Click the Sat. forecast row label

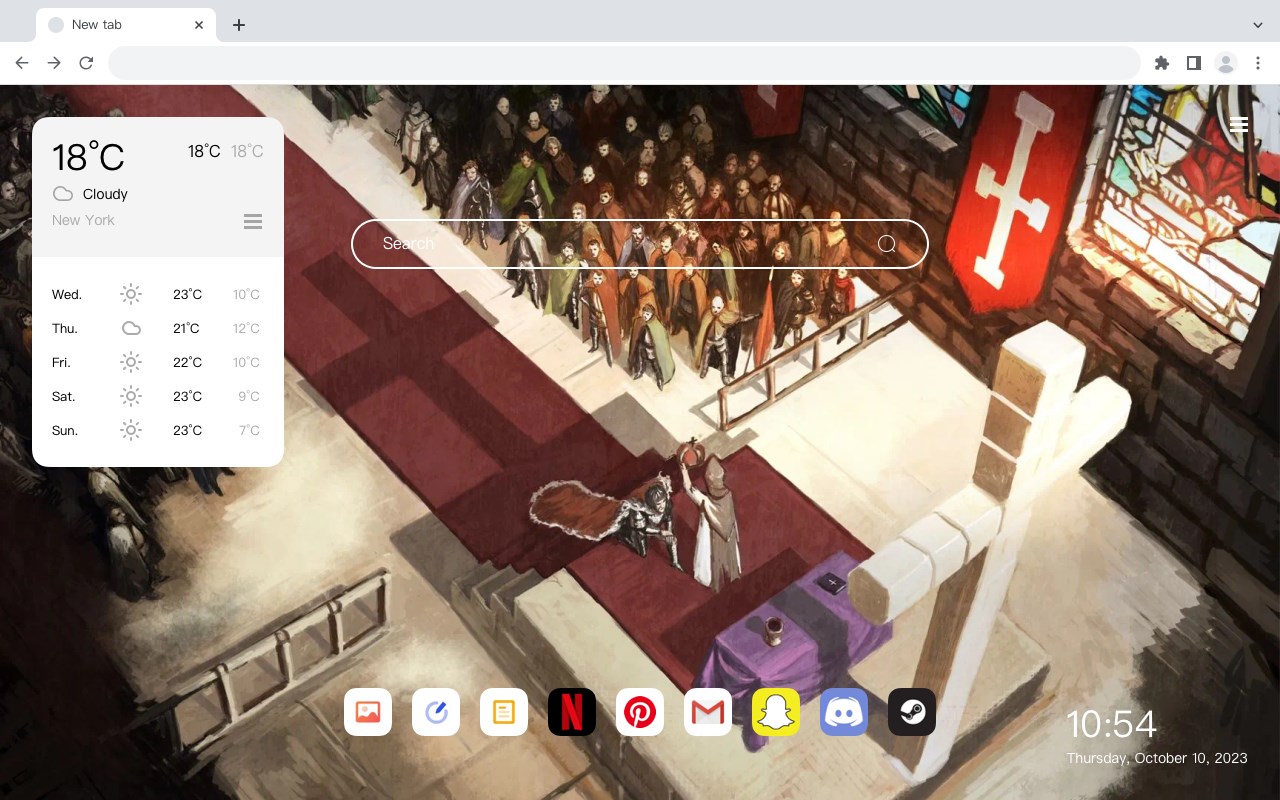click(64, 396)
